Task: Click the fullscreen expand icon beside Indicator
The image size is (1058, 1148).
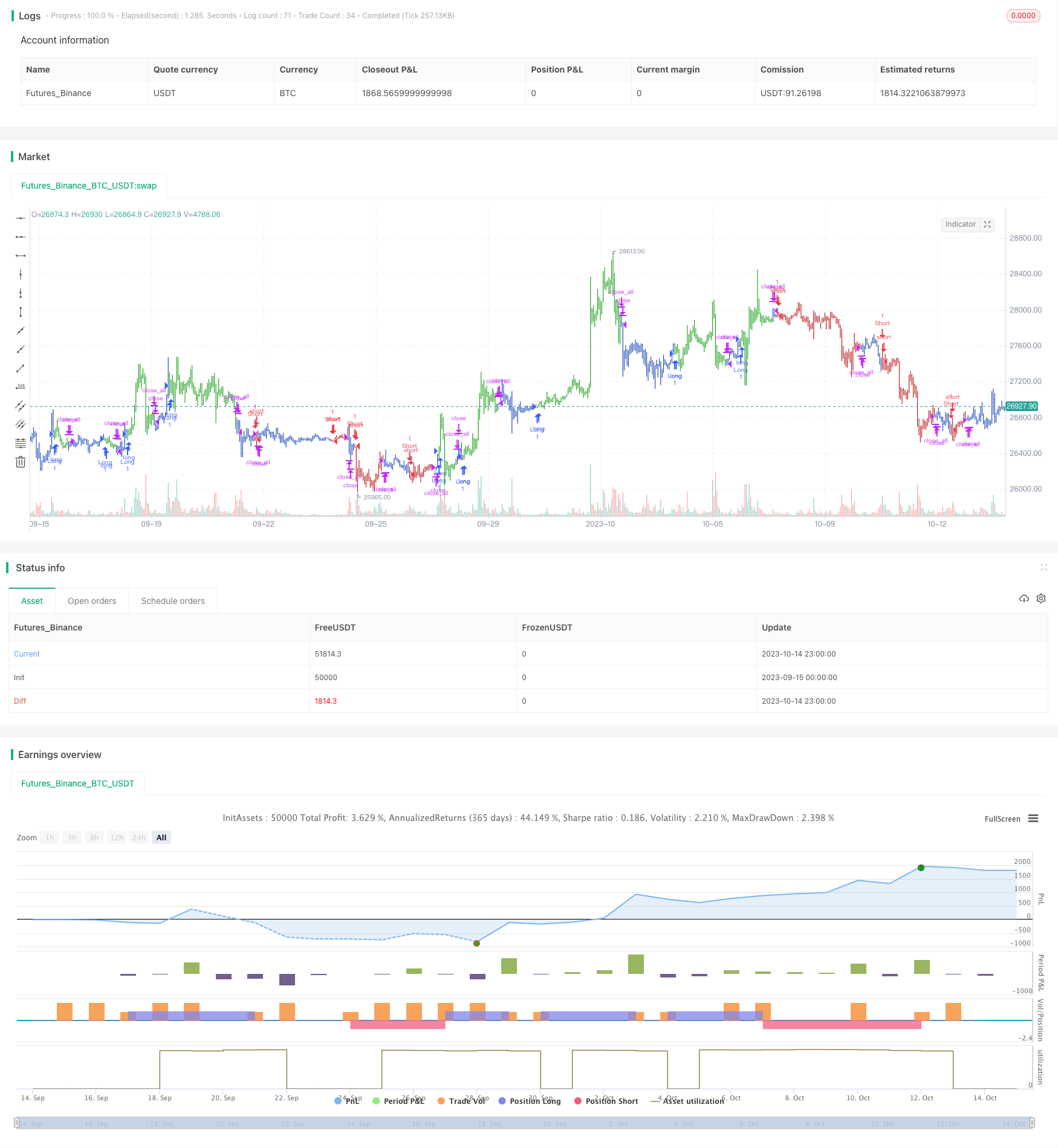Action: (987, 224)
